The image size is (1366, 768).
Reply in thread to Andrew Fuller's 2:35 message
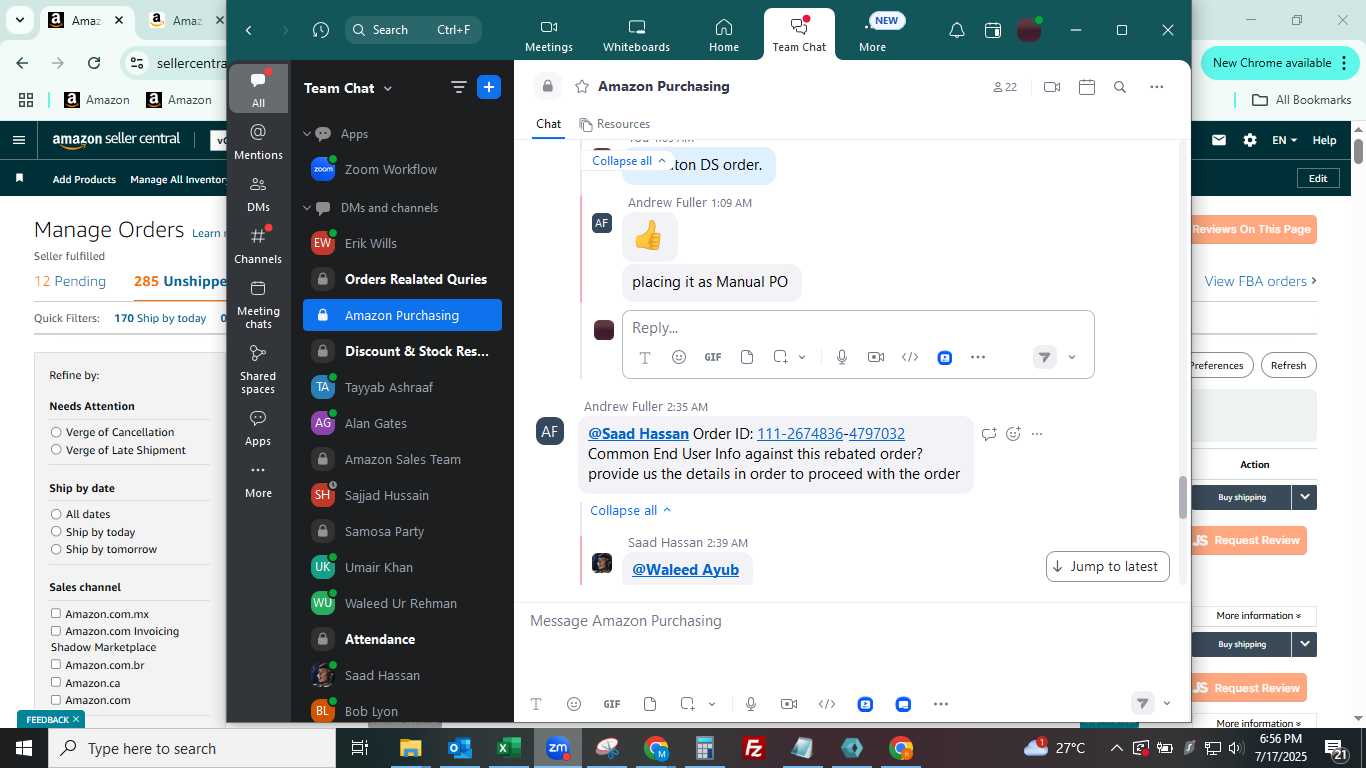989,434
